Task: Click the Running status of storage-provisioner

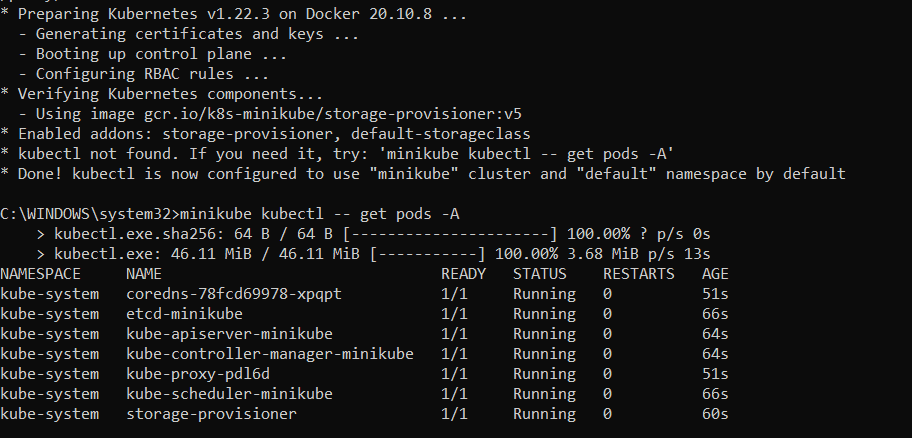Action: pos(544,414)
